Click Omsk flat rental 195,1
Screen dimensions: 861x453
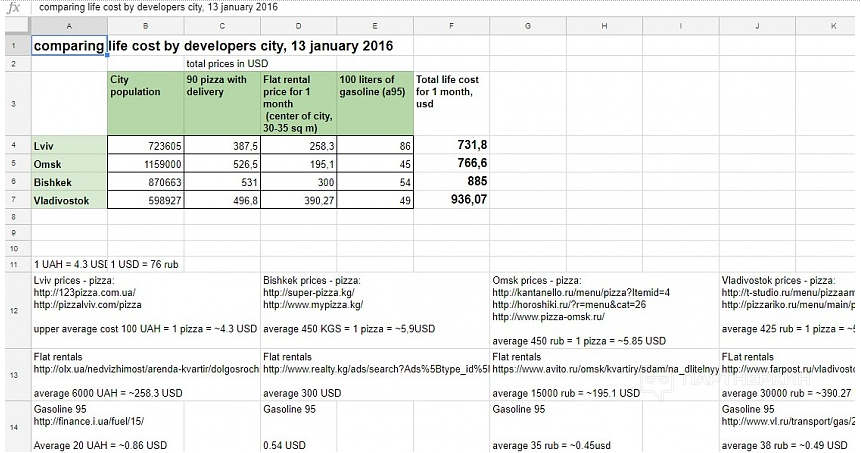(x=298, y=164)
